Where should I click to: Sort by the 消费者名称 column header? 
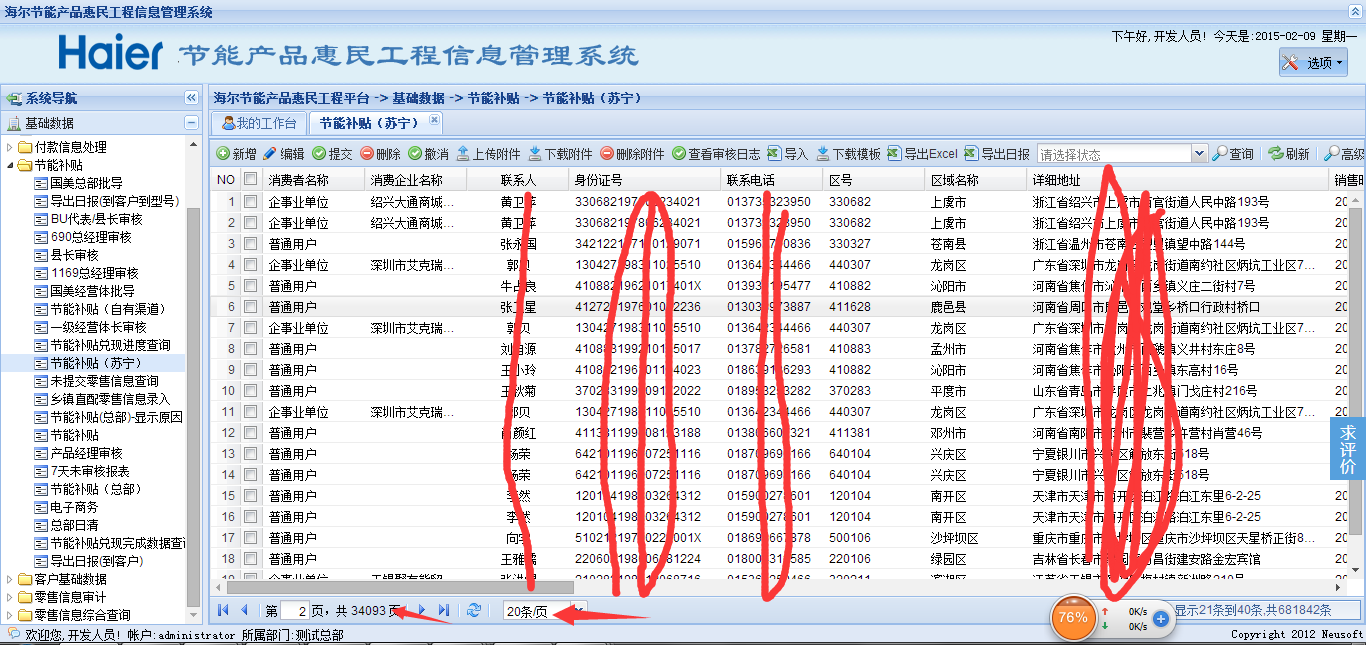[x=314, y=180]
